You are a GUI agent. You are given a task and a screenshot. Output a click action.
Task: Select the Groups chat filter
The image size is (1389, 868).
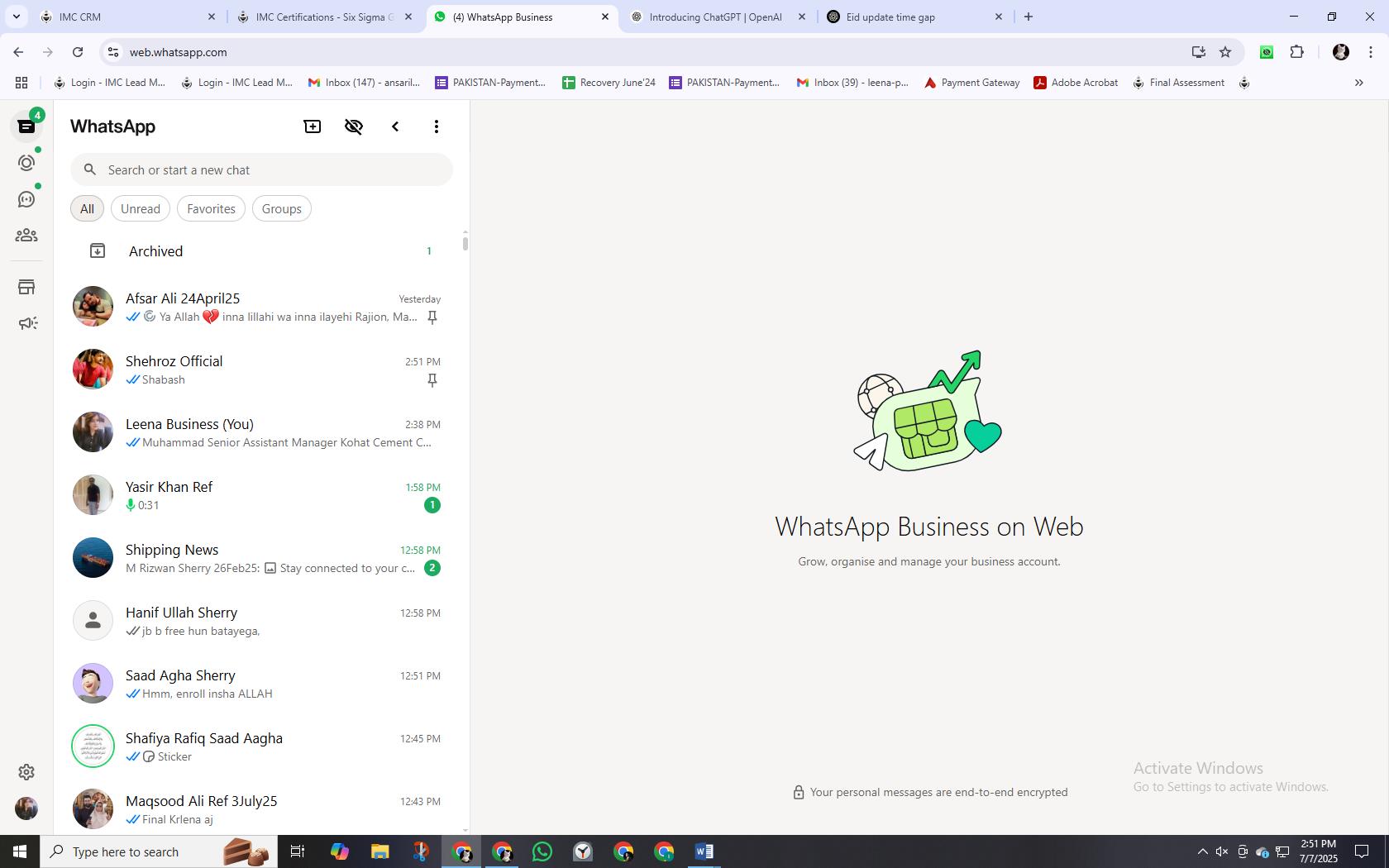tap(282, 208)
